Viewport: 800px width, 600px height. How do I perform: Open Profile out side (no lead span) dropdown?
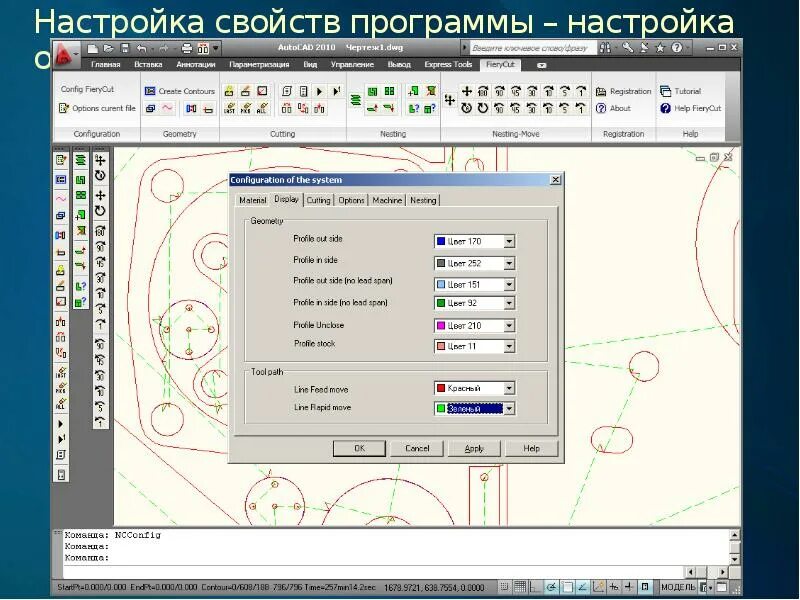pos(509,285)
